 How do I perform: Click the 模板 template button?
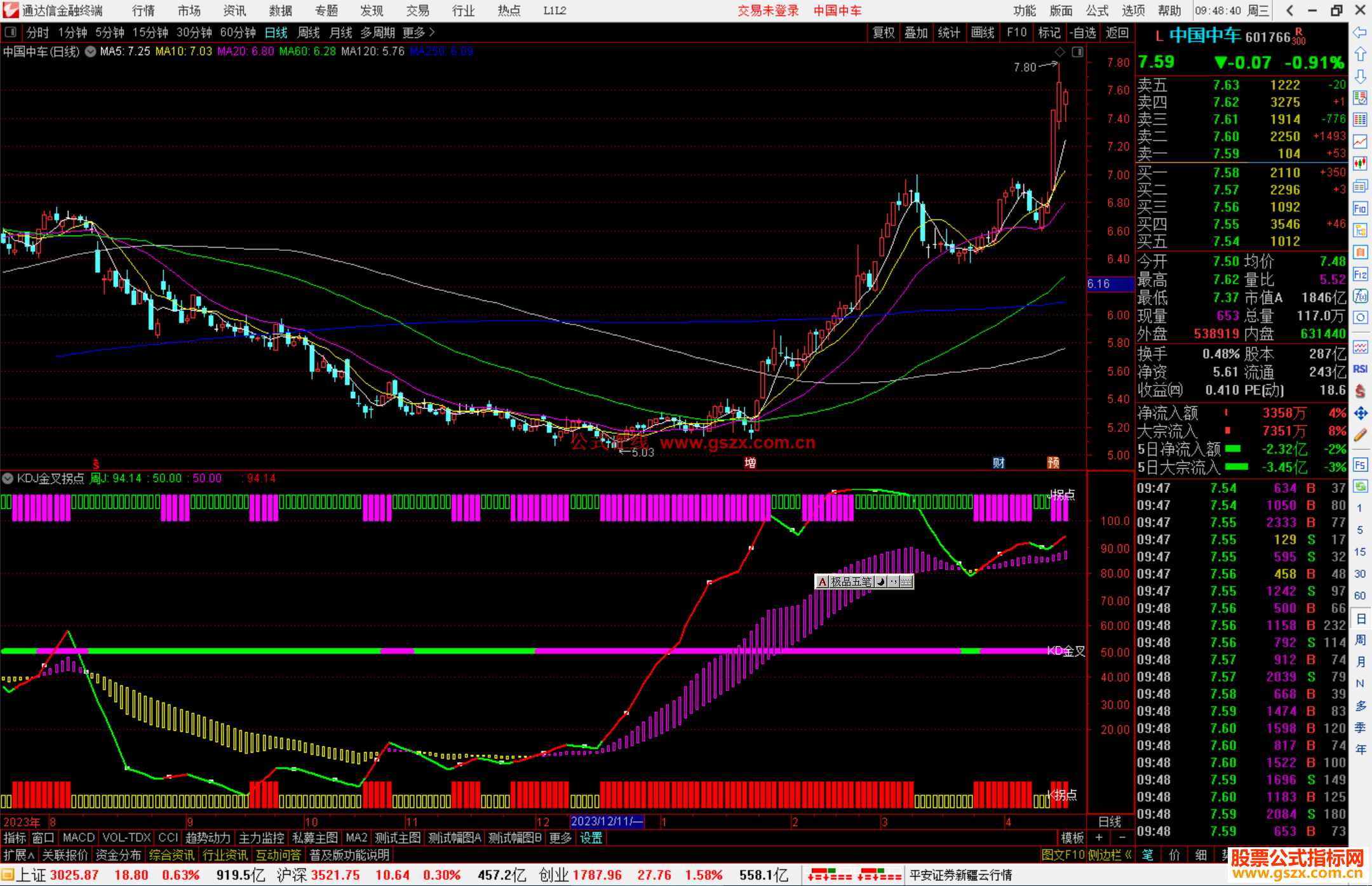(1072, 838)
